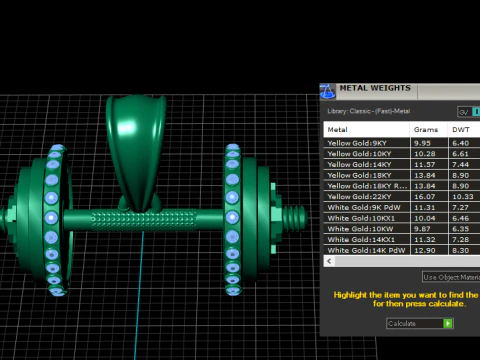The height and width of the screenshot is (360, 480).
Task: Select the Yellow Gold:10KY row
Action: (402, 154)
